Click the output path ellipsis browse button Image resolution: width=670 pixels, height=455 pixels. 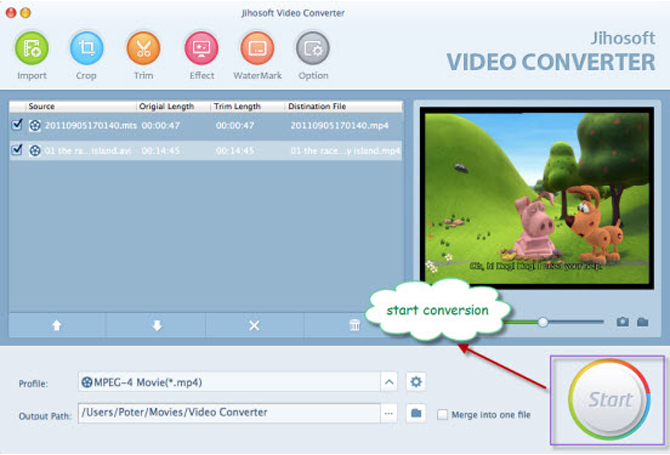pos(388,412)
